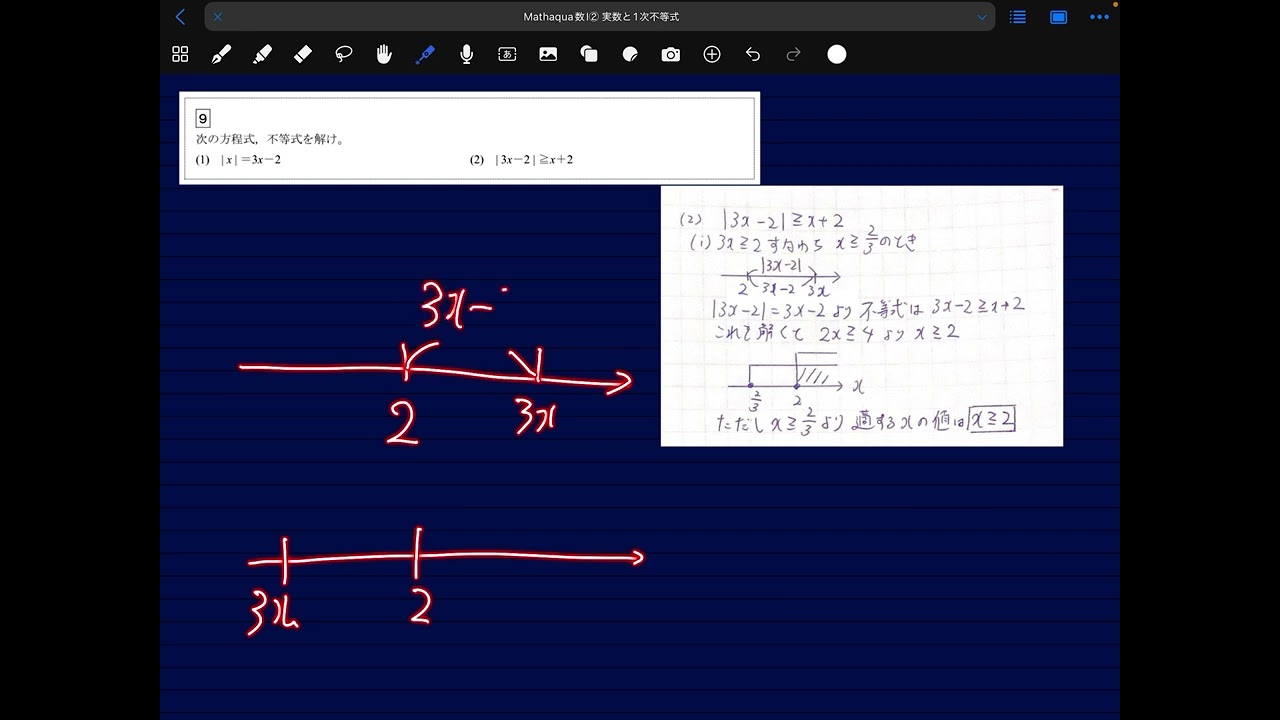
Task: Select the handwritten solution image
Action: click(x=862, y=316)
